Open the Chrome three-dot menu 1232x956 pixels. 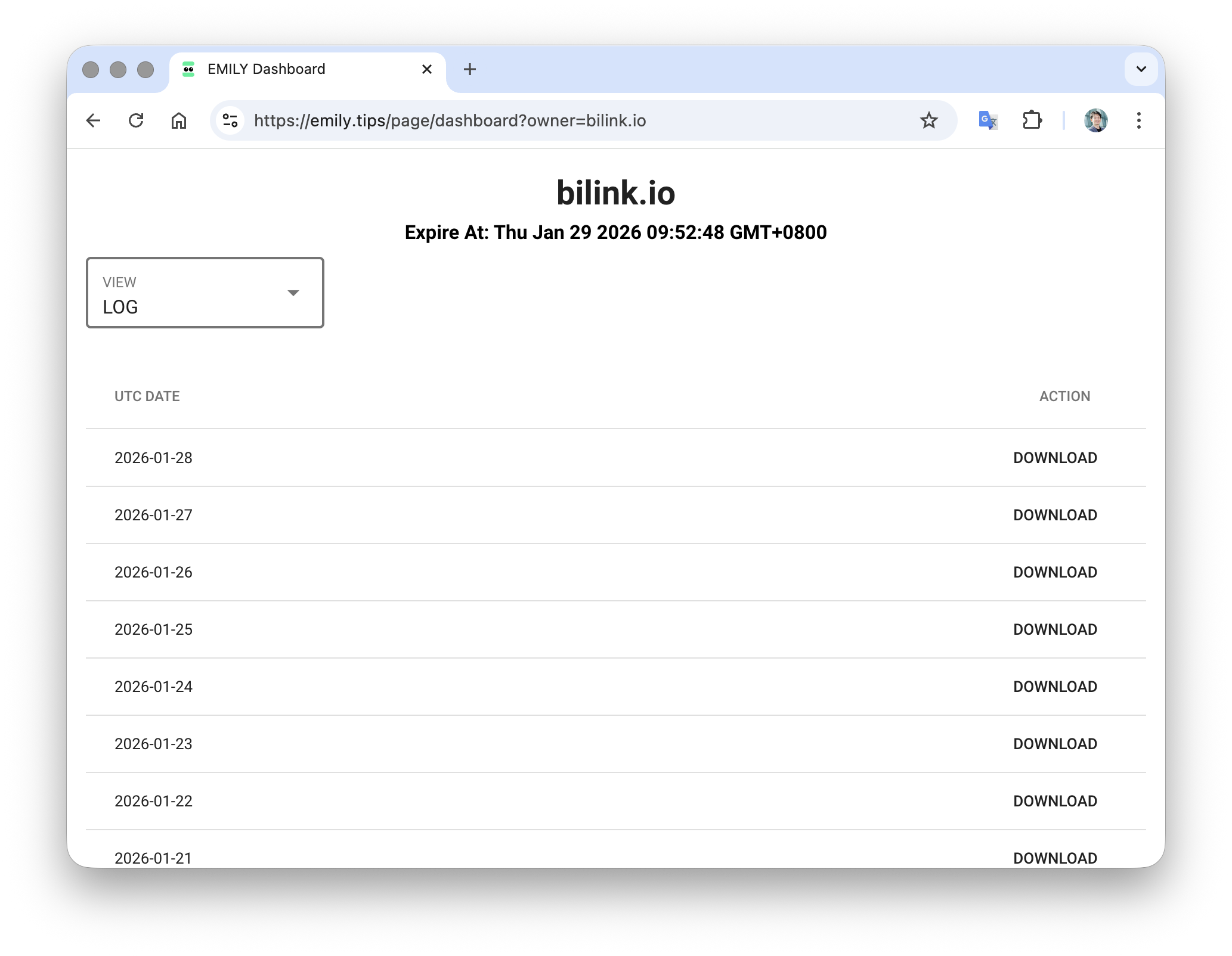pyautogui.click(x=1138, y=121)
